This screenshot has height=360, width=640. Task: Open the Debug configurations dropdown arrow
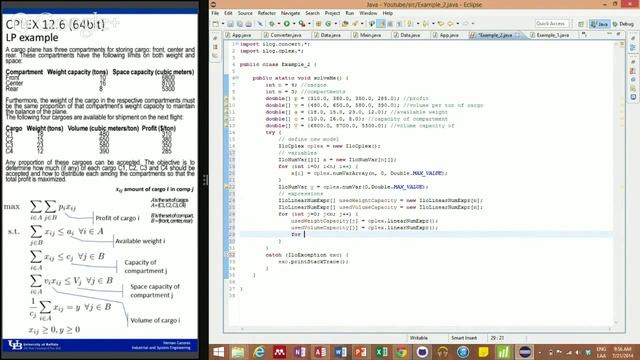[279, 24]
